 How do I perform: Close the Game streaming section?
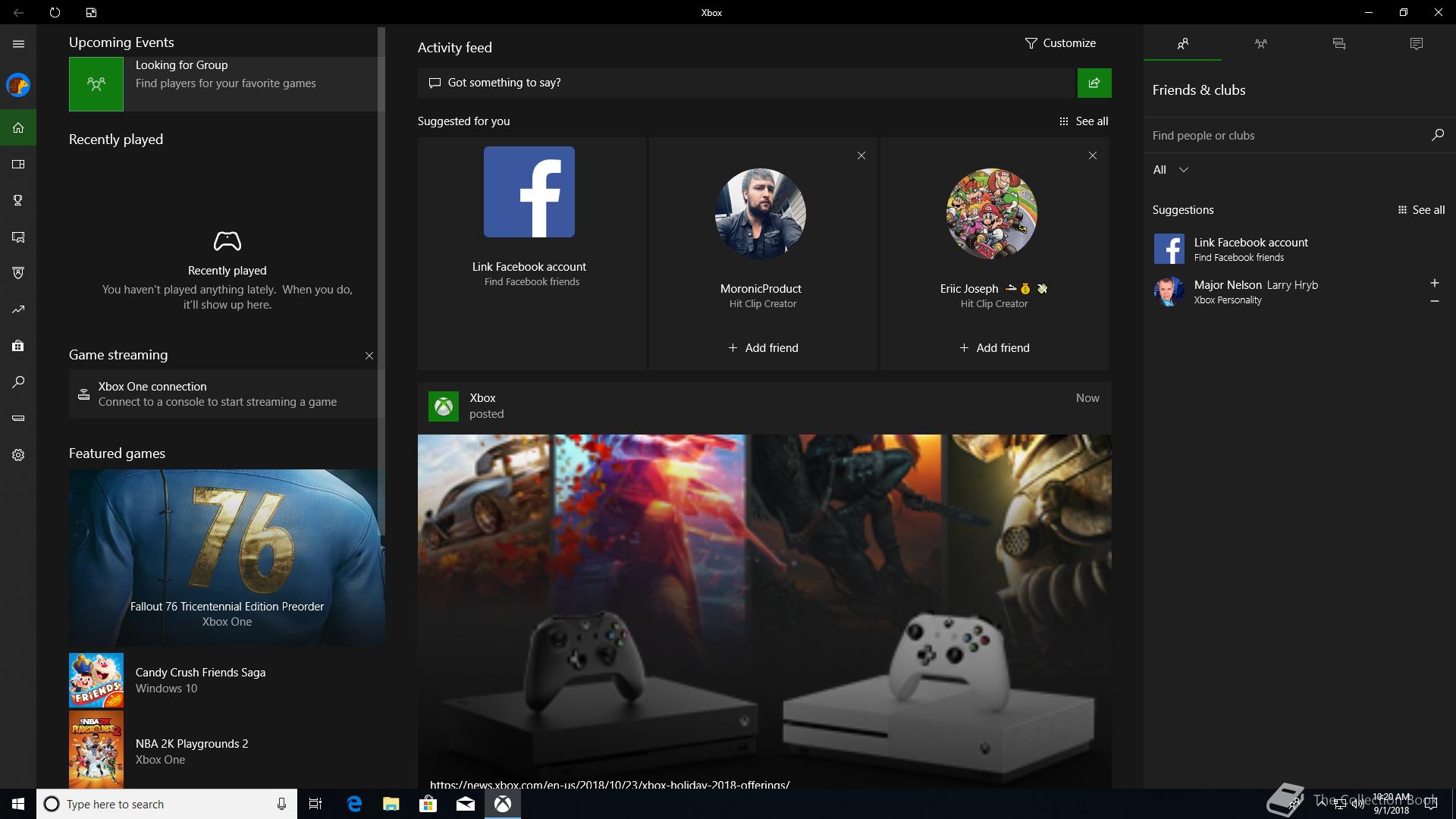pyautogui.click(x=369, y=356)
